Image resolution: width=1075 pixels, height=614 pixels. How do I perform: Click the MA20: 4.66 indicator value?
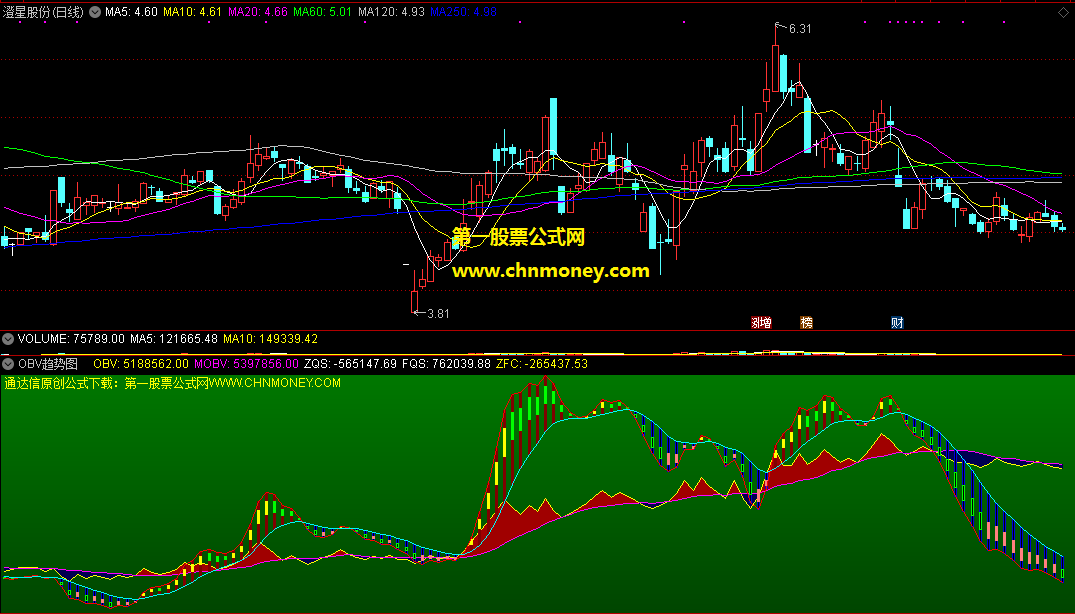258,12
